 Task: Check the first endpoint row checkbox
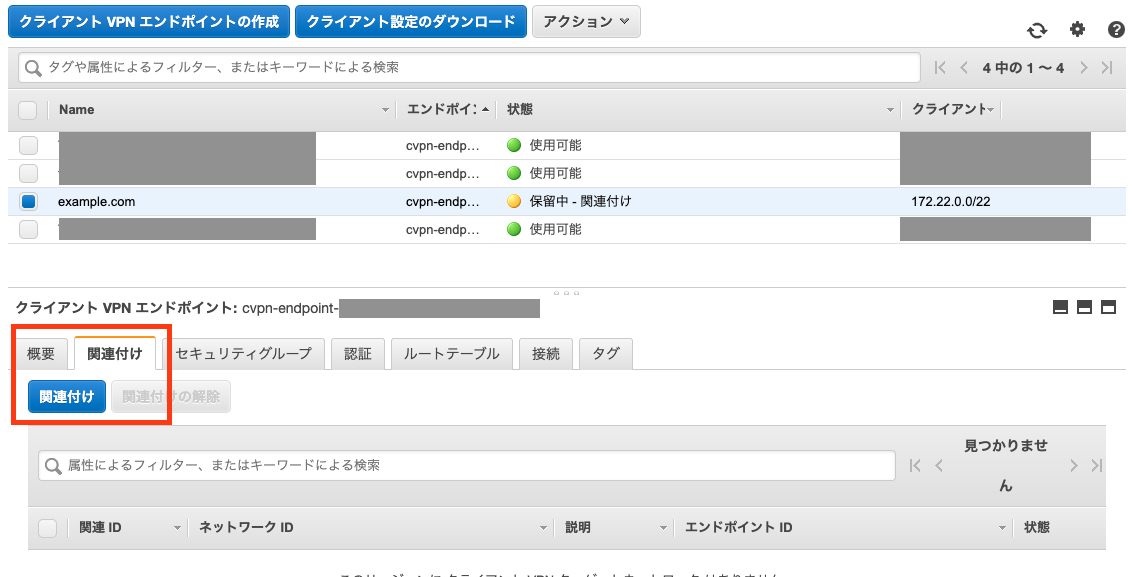tap(28, 144)
